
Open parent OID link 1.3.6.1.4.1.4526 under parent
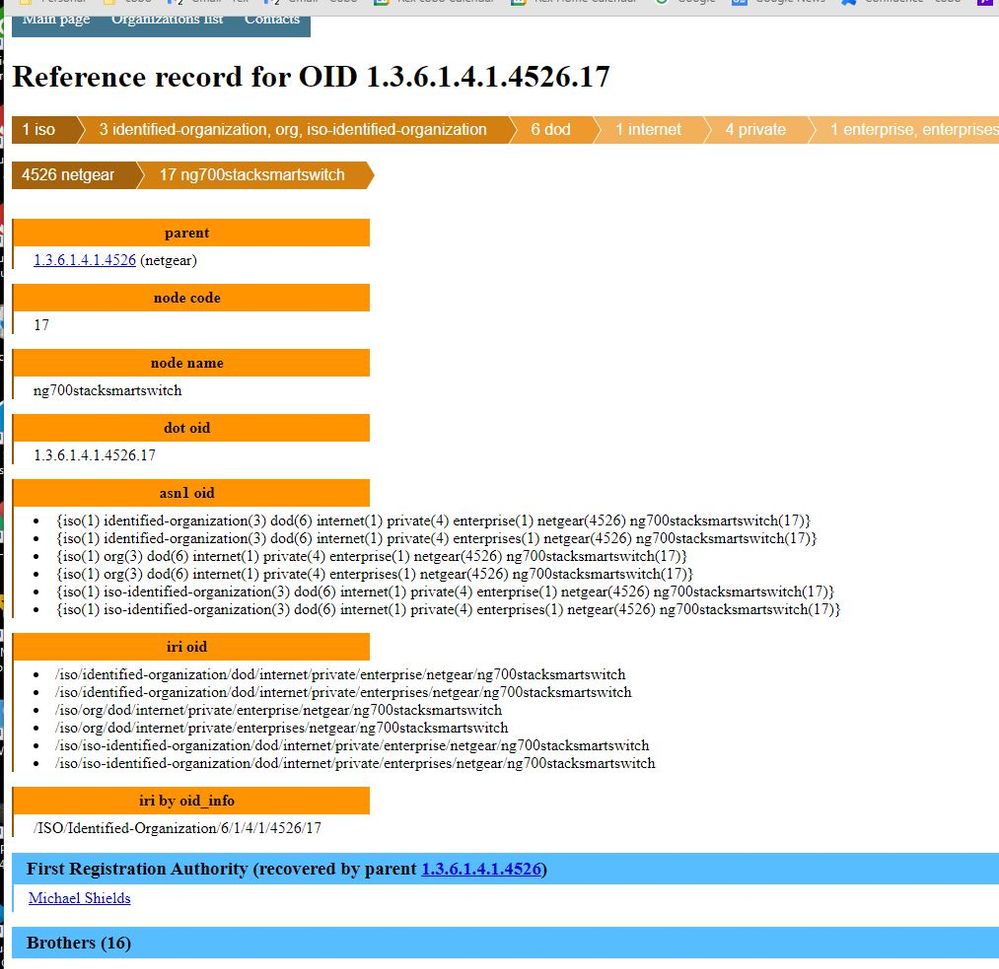[85, 260]
